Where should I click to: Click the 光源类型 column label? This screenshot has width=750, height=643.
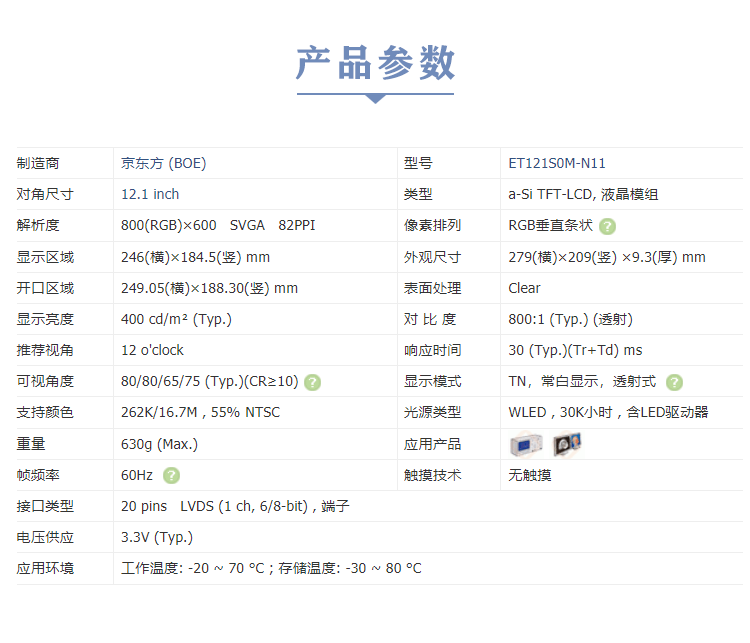(432, 412)
